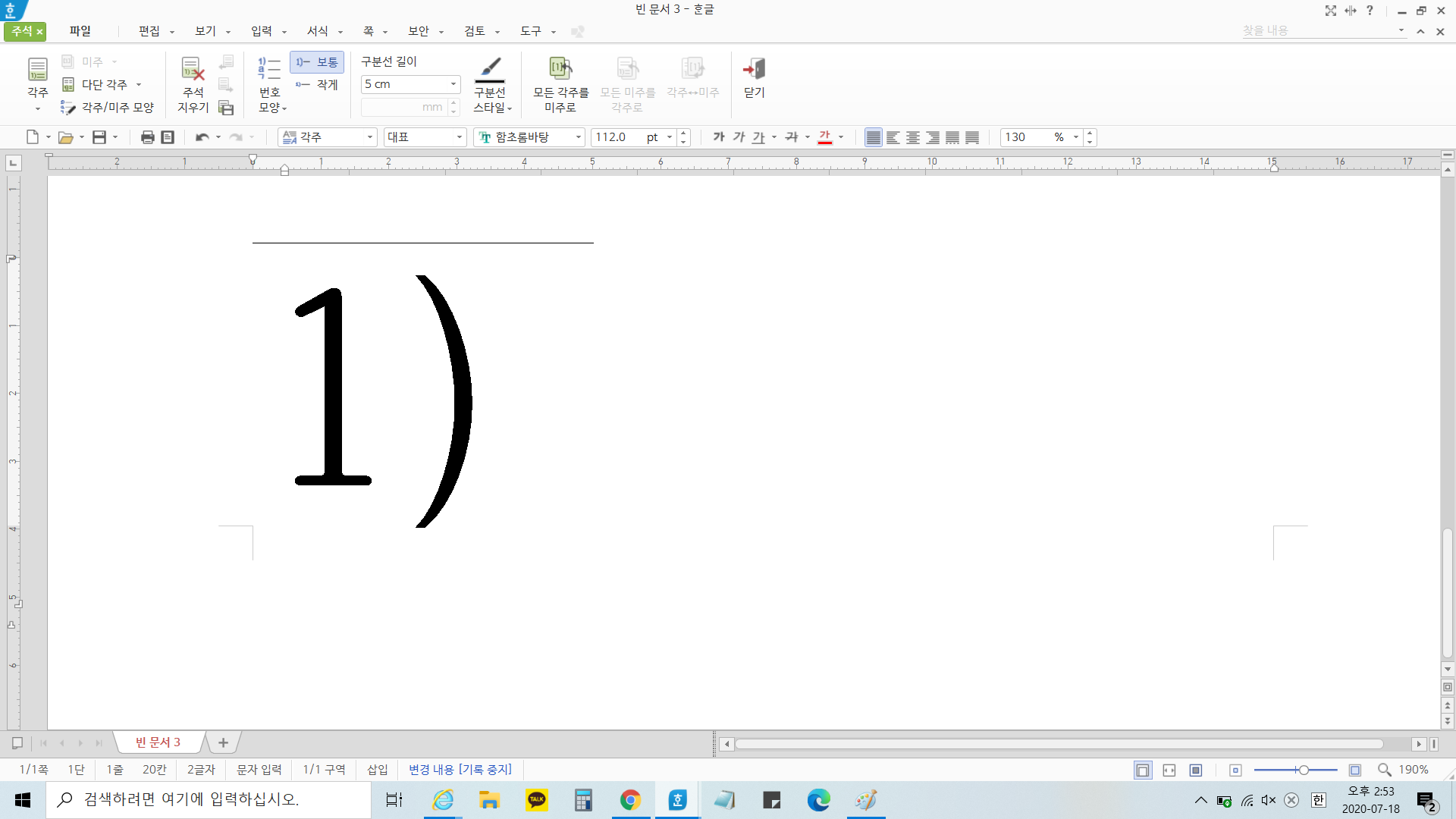Open the 구분선 스타일 line style tool
Image resolution: width=1456 pixels, height=819 pixels.
tap(491, 85)
